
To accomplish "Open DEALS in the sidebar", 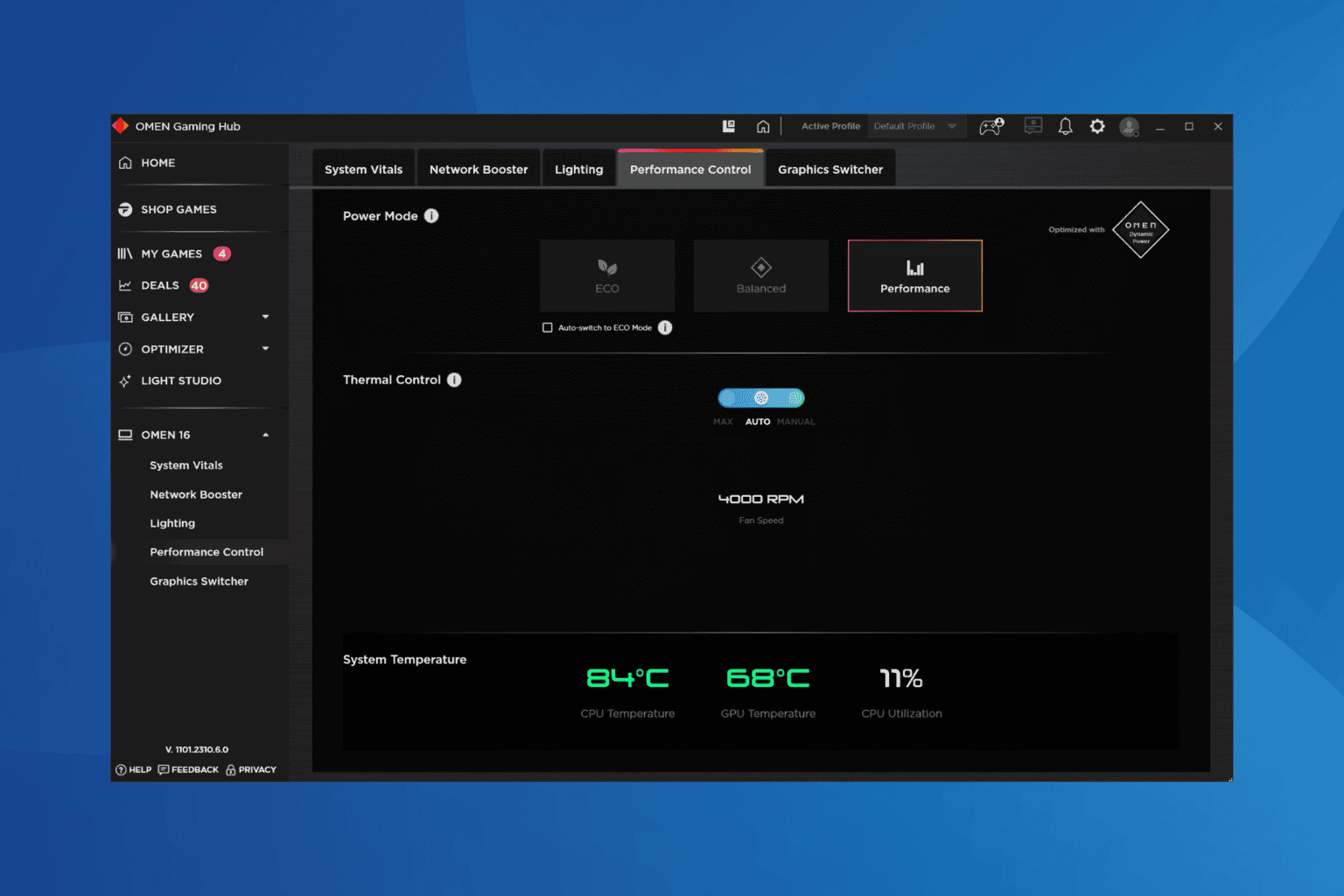I will 160,285.
